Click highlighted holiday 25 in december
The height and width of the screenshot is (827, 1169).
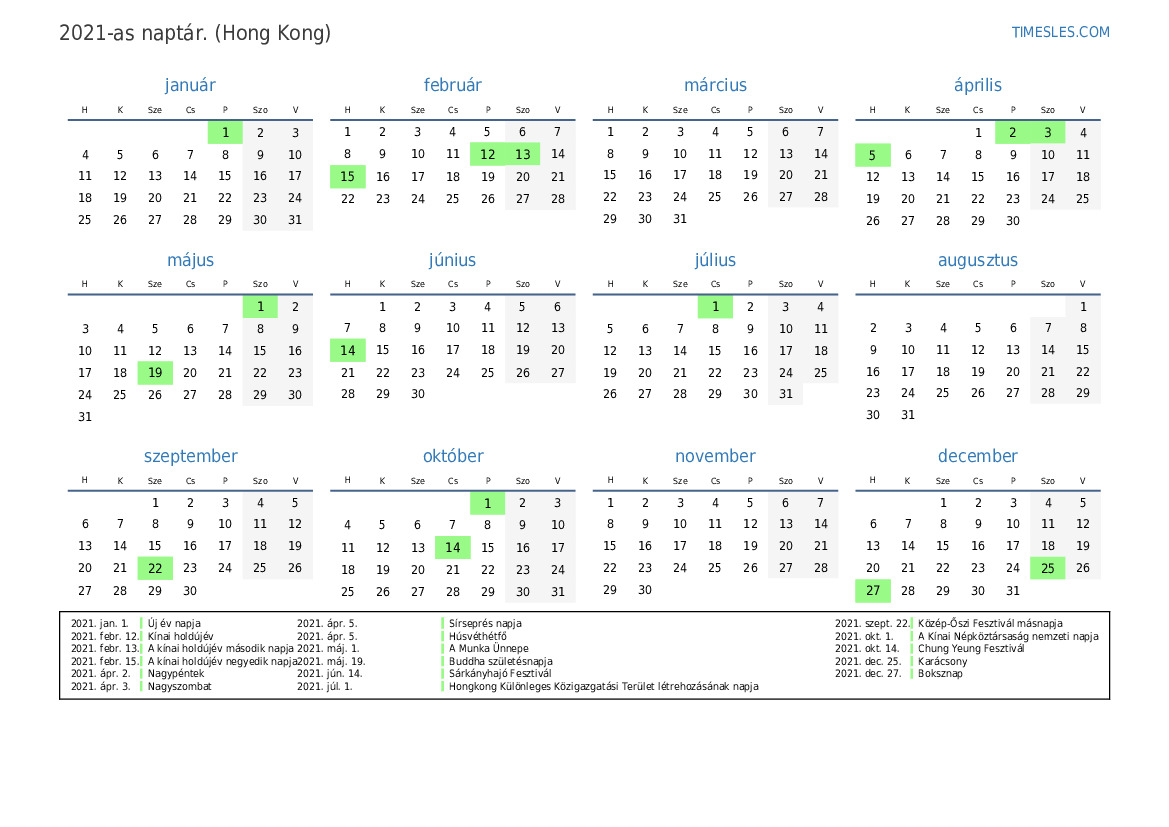(1047, 568)
